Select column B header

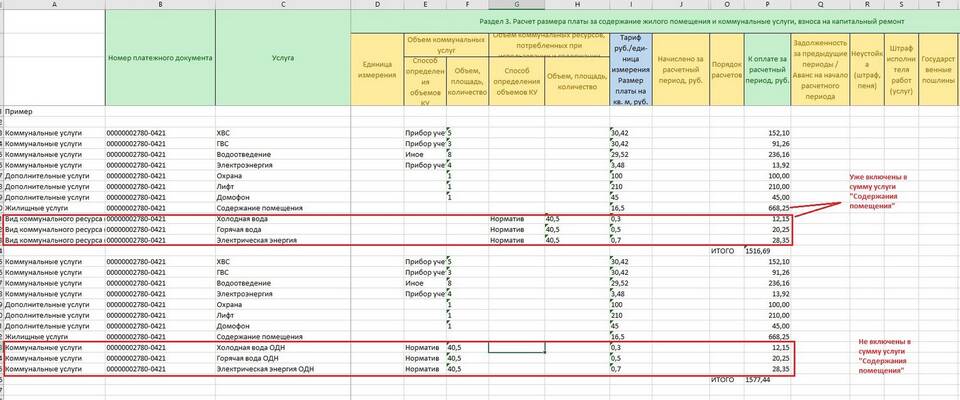click(x=160, y=5)
